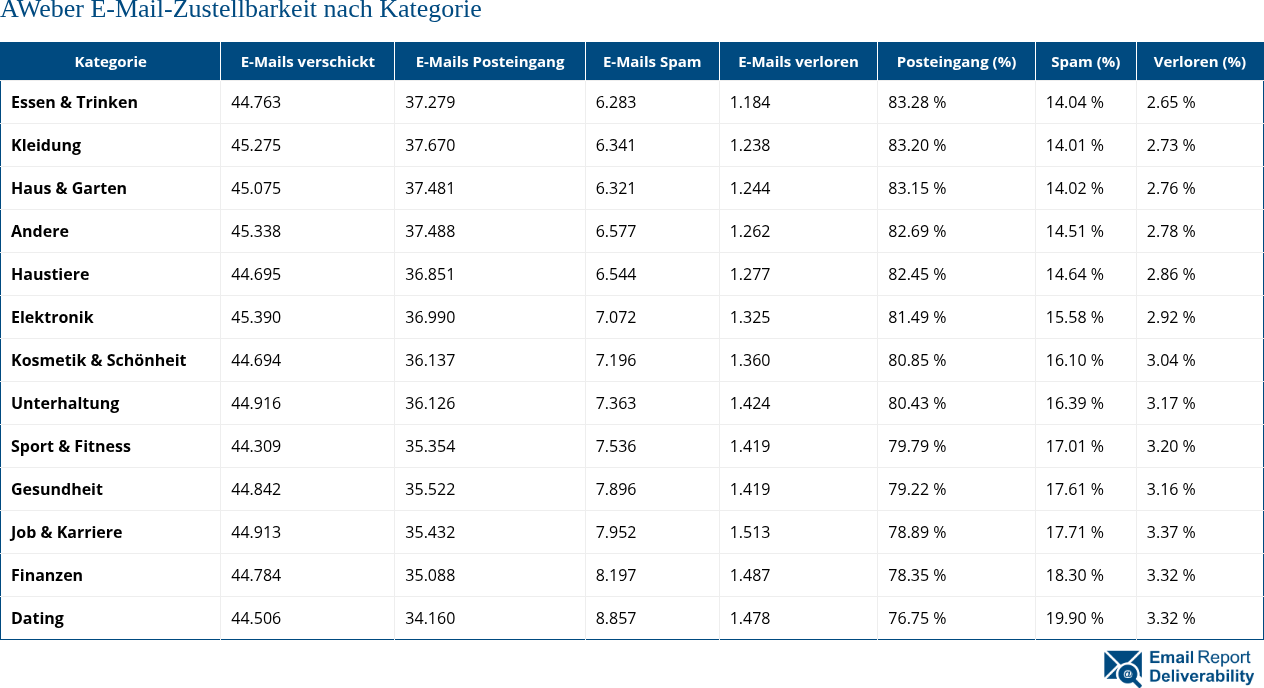Sort by E-Mails verloren header

[798, 62]
